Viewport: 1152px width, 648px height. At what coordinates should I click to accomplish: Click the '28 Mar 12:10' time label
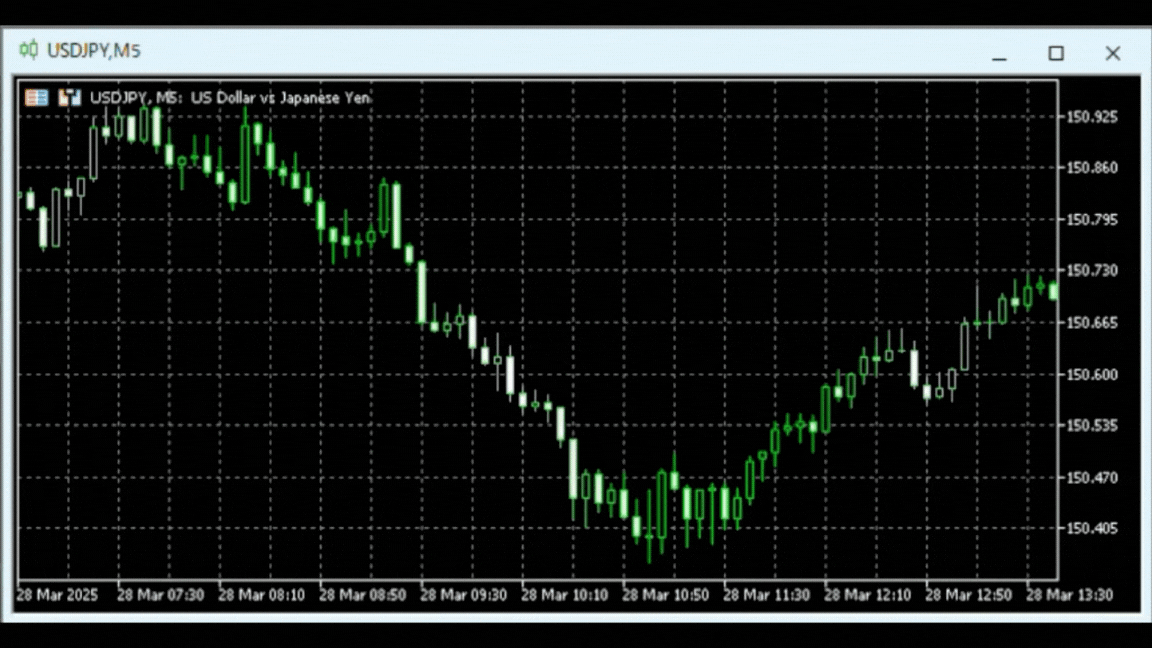868,595
